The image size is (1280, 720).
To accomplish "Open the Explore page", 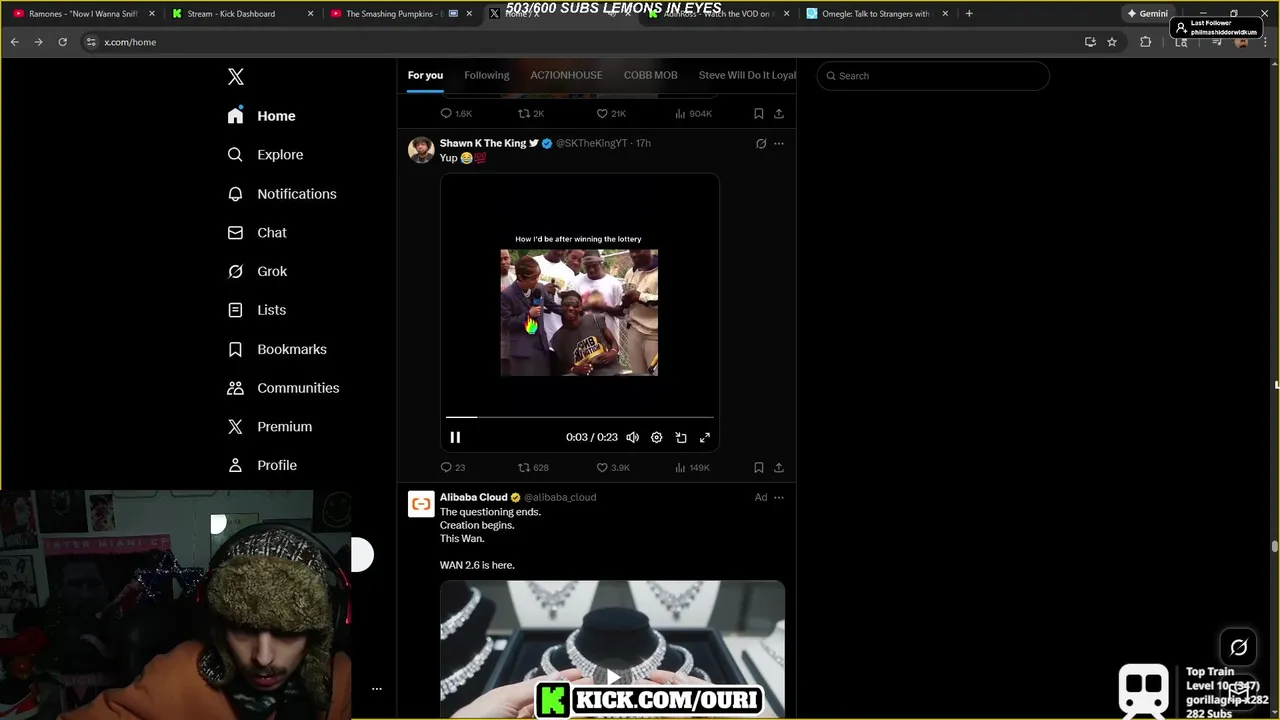I will pos(265,155).
